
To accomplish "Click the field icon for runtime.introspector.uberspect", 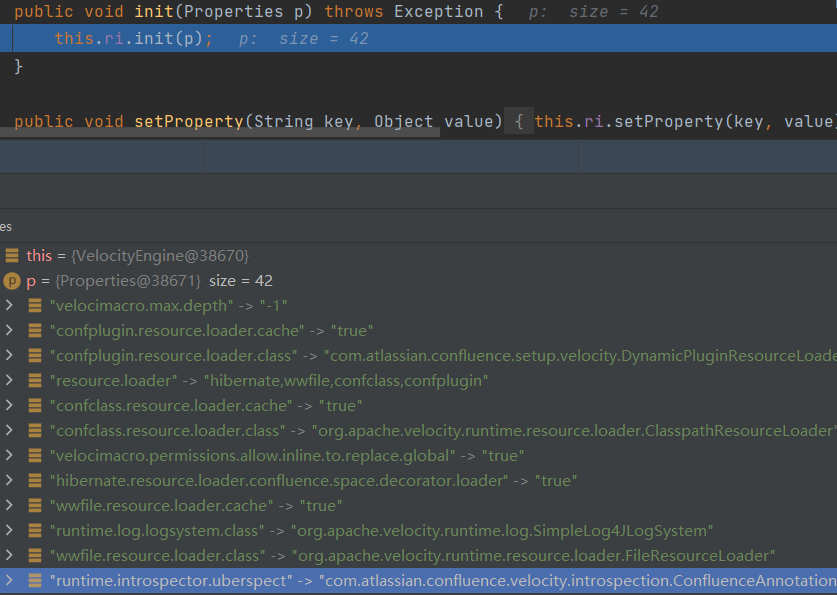I will 35,580.
